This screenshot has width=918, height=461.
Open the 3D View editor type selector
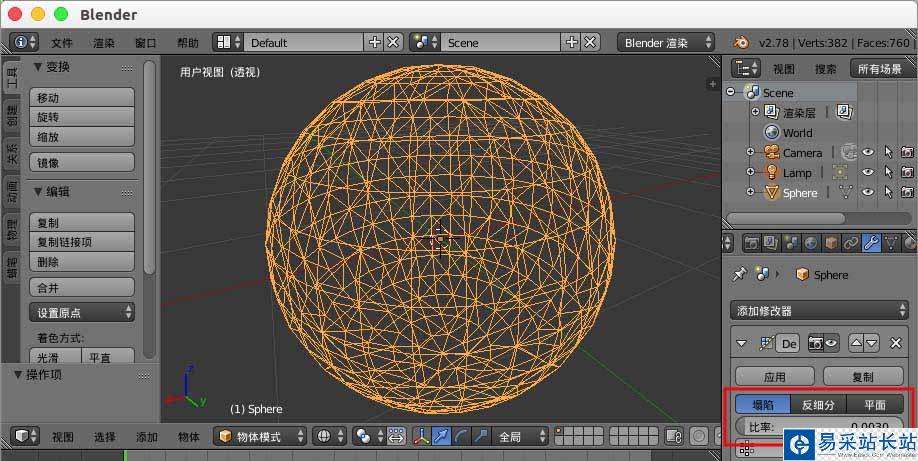(x=25, y=436)
